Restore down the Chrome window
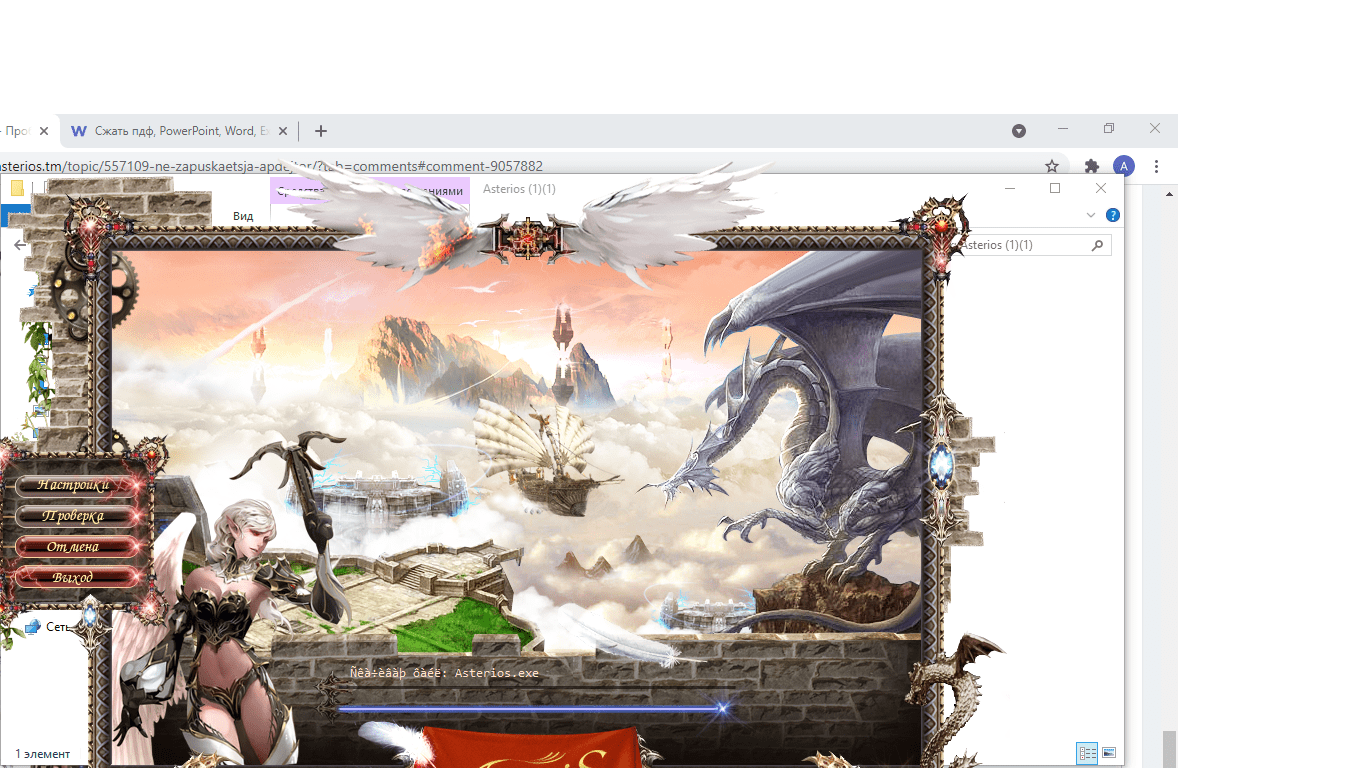The width and height of the screenshot is (1366, 768). (1109, 129)
